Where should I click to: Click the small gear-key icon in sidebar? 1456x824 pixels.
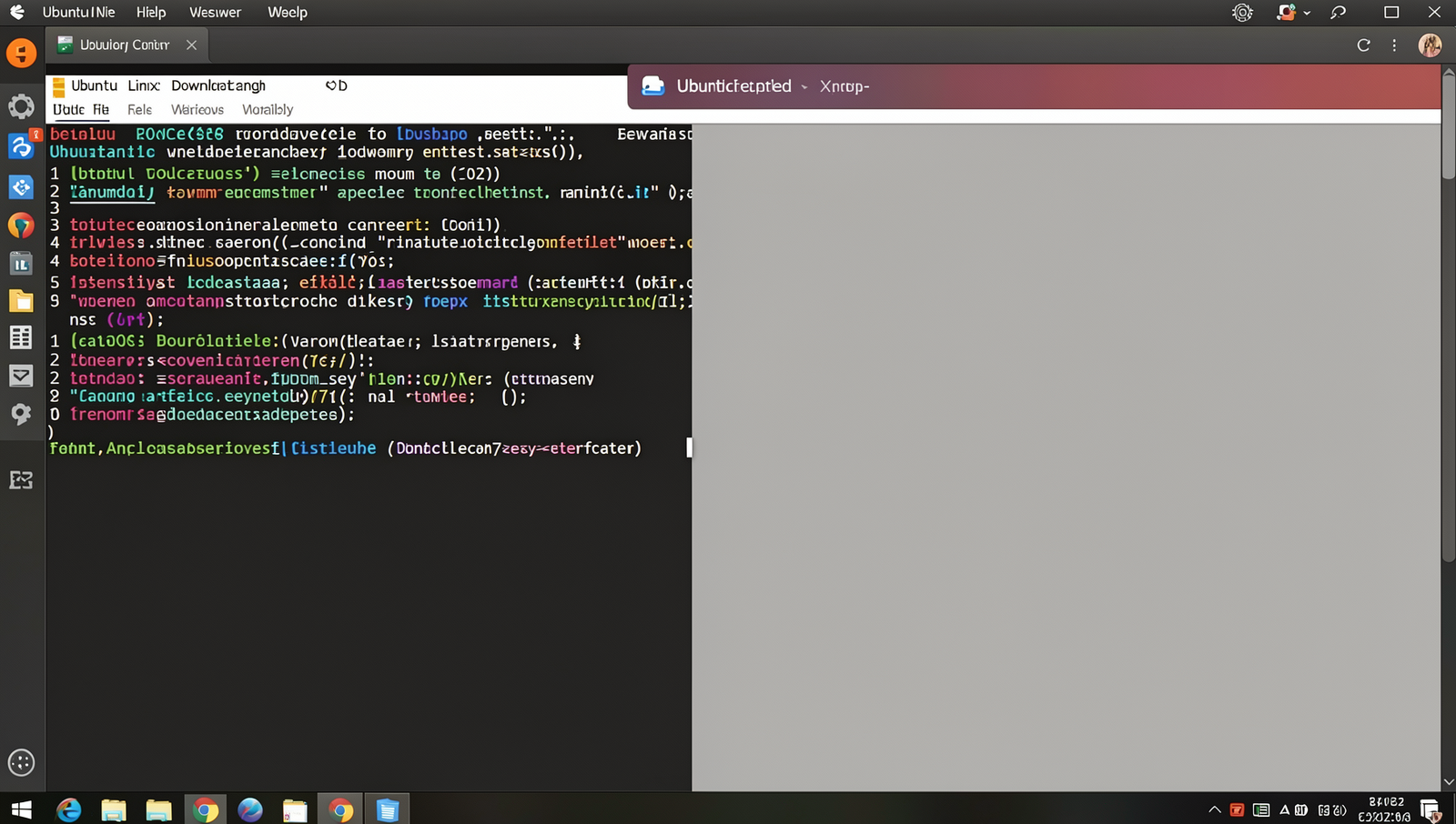point(21,414)
